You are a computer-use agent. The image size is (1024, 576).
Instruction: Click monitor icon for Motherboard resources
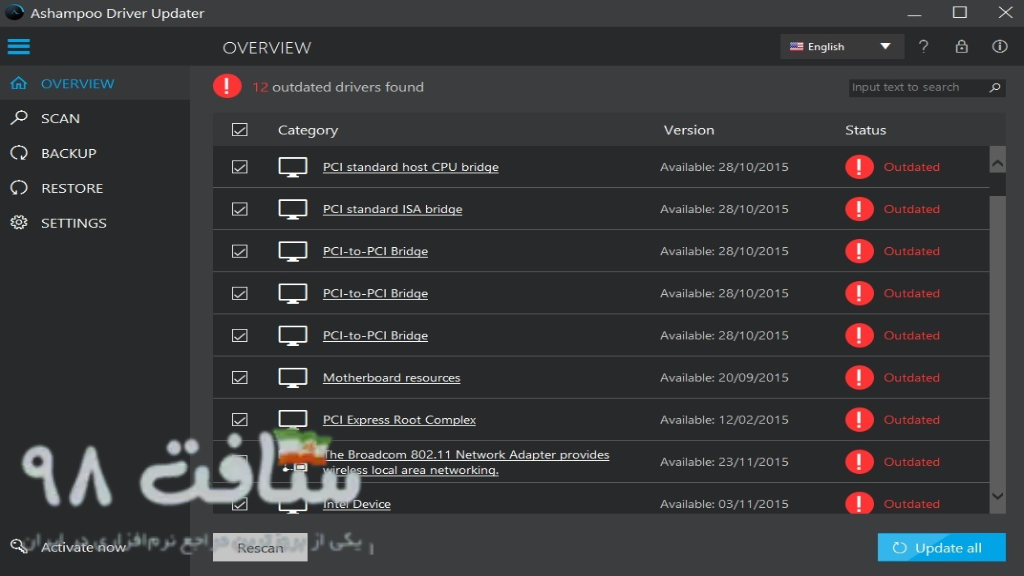coord(293,377)
